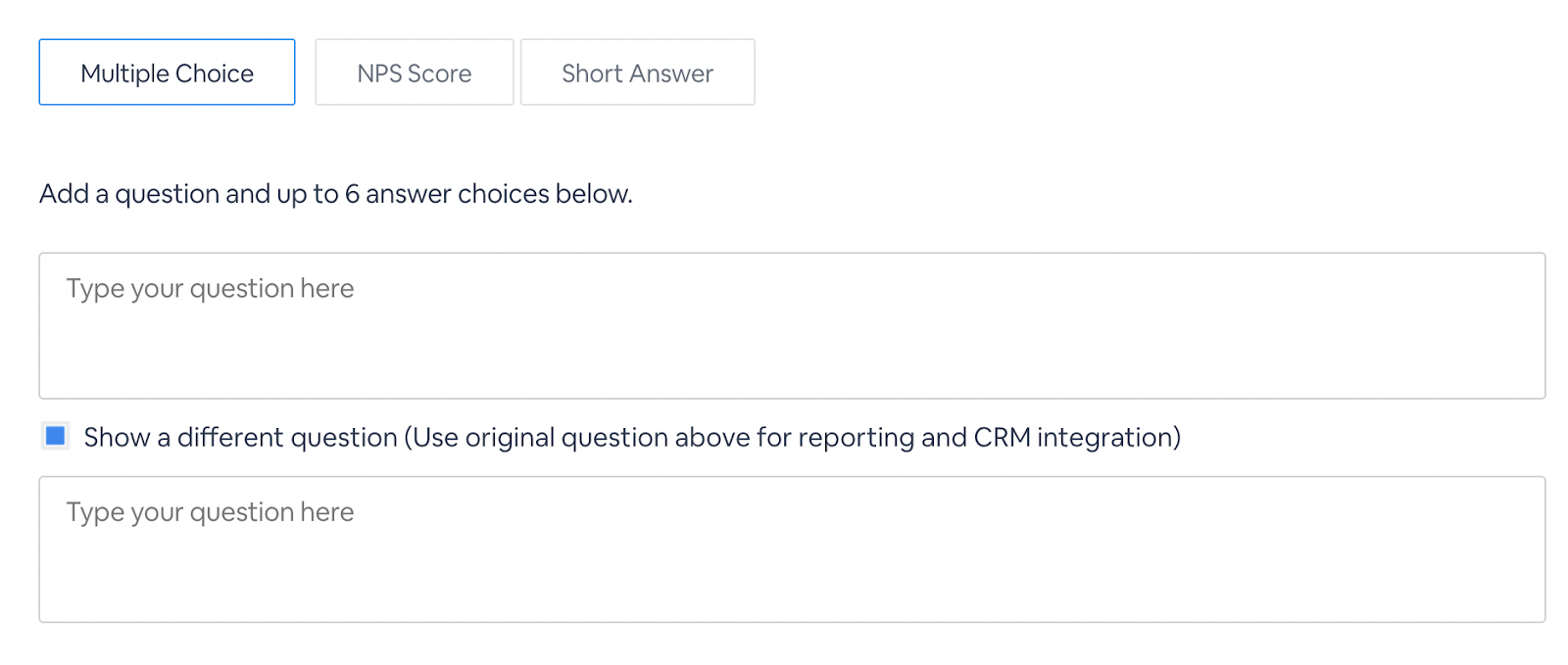The height and width of the screenshot is (665, 1568).
Task: Click the words 'Short Answer'
Action: pos(637,73)
